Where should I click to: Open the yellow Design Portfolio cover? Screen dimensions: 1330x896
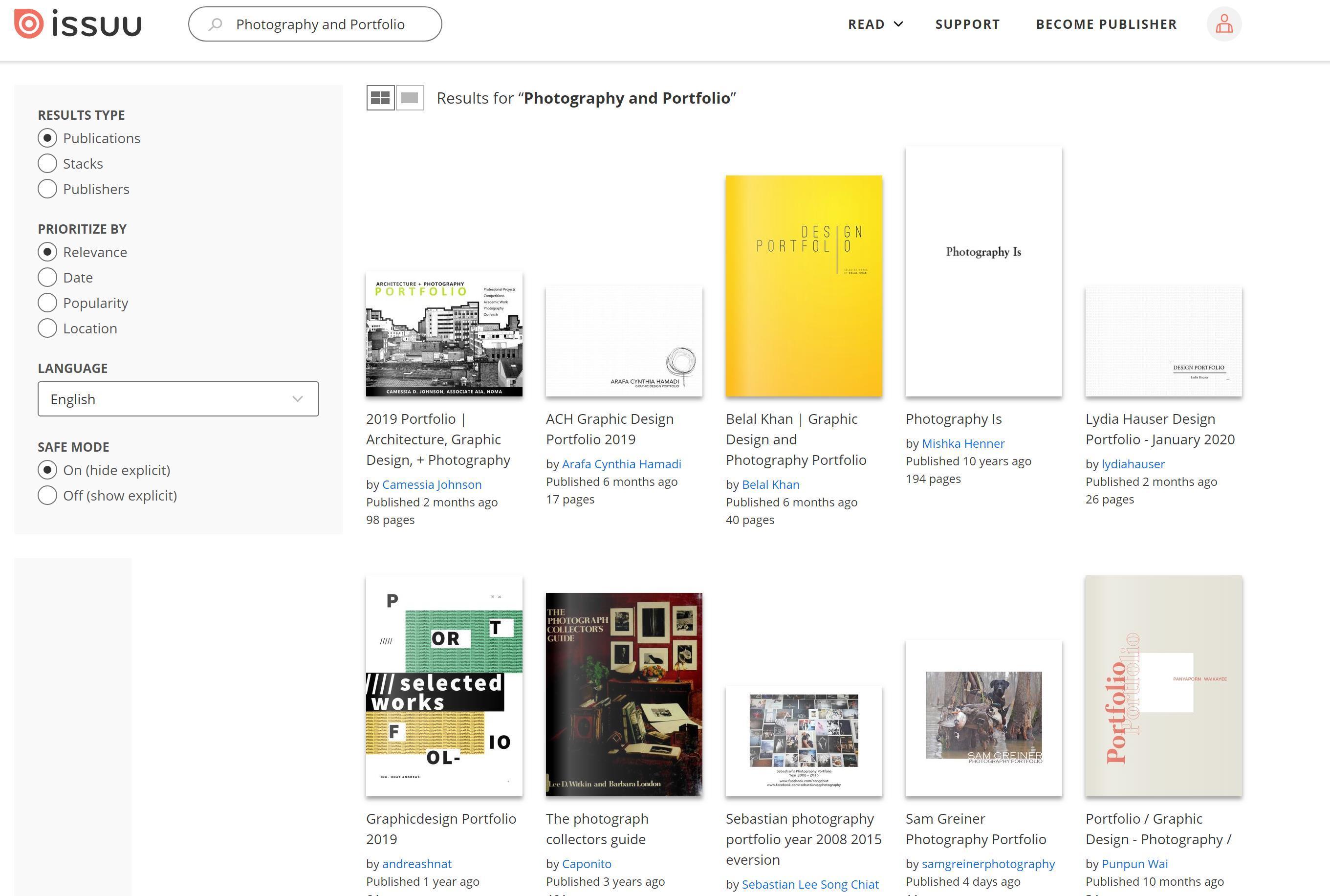pyautogui.click(x=803, y=286)
